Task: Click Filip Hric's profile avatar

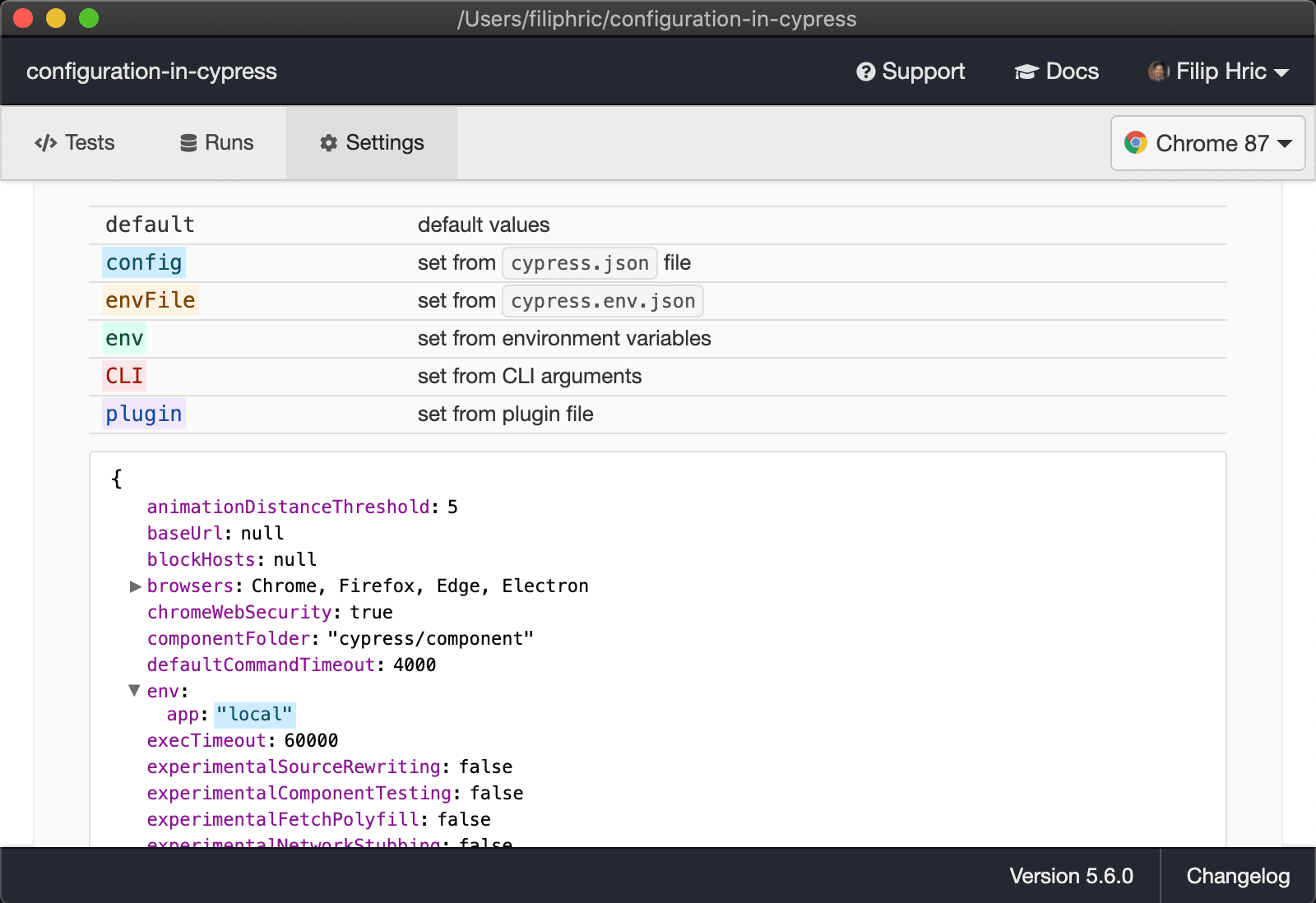Action: coord(1160,72)
